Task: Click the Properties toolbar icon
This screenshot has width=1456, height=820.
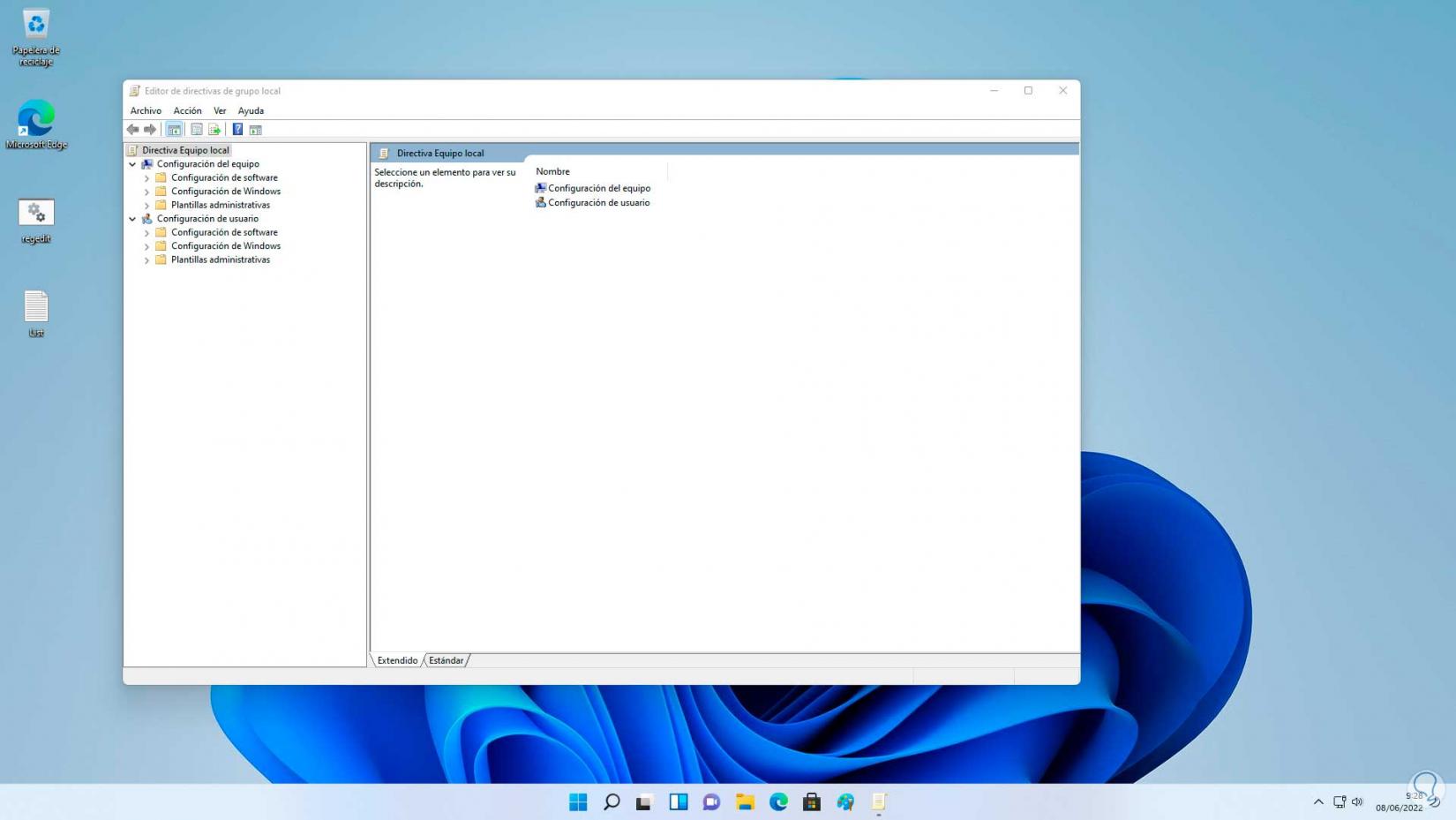Action: pyautogui.click(x=197, y=130)
